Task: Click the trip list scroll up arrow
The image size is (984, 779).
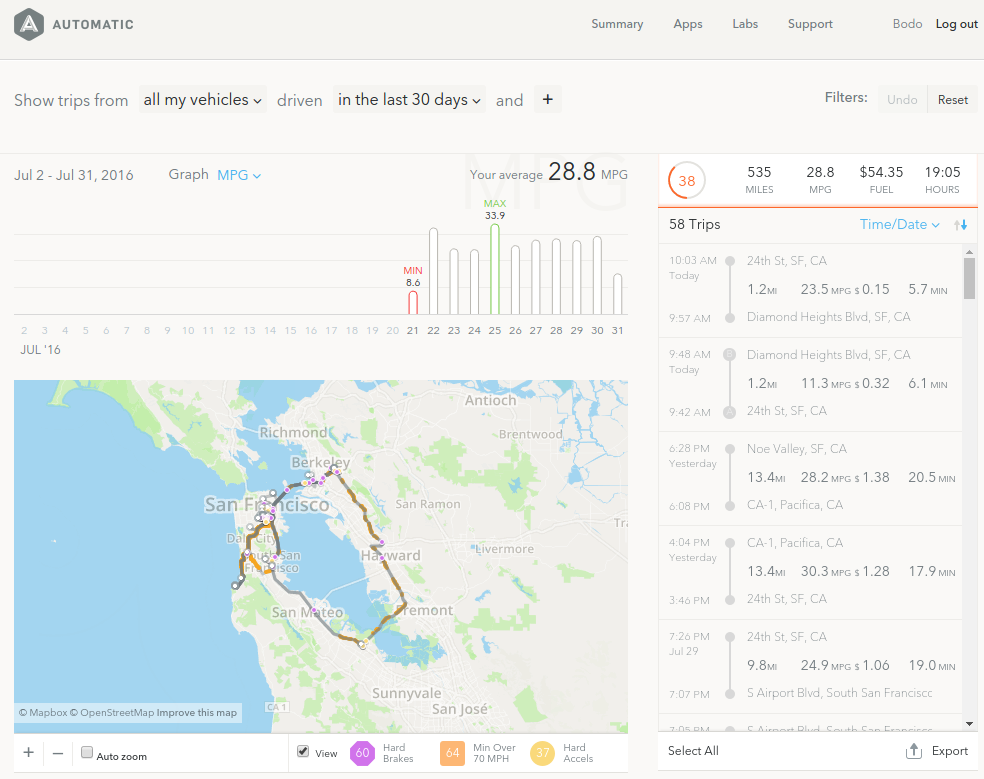Action: [970, 252]
